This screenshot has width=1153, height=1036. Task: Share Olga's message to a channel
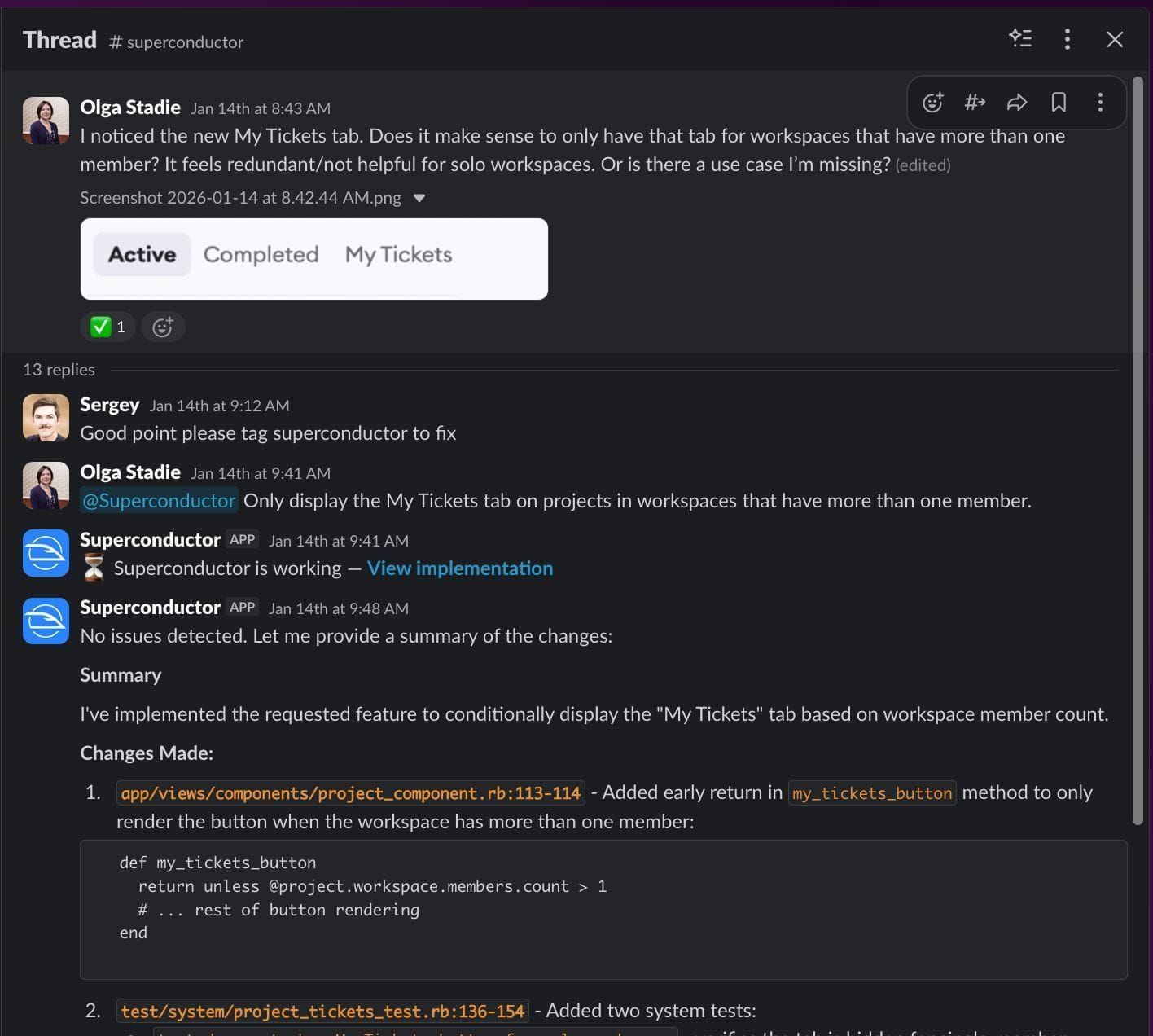point(975,103)
